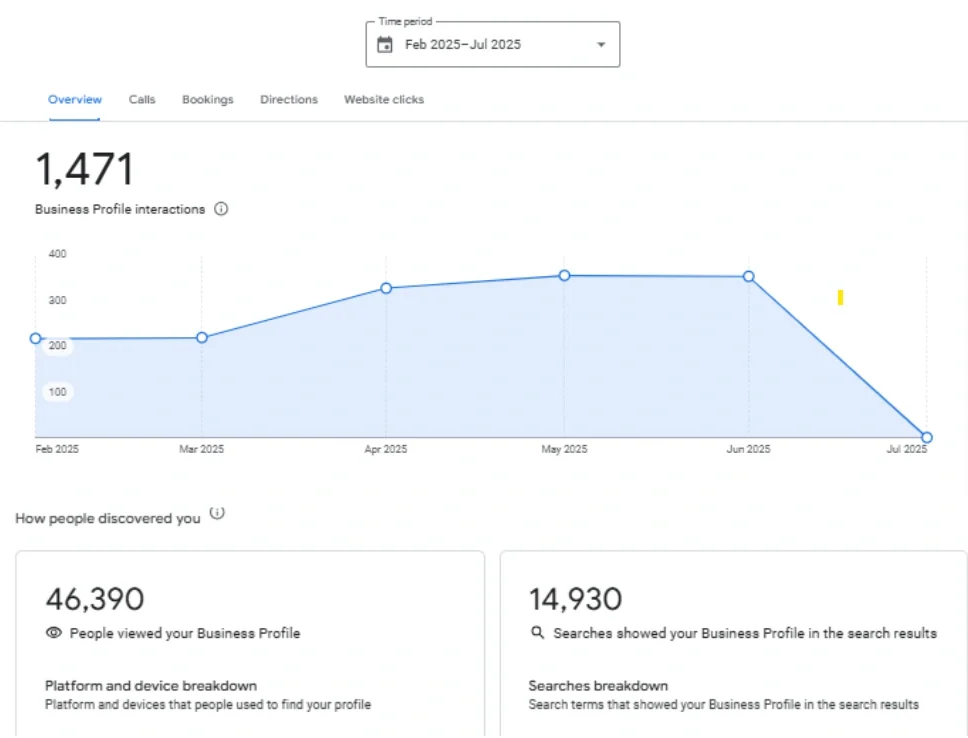This screenshot has height=738, width=968.
Task: Click the calendar icon in the Time period field
Action: click(x=385, y=44)
